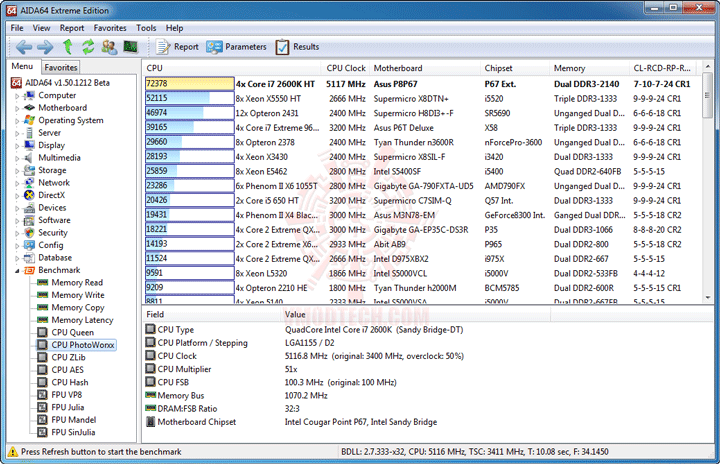The height and width of the screenshot is (464, 720).
Task: Select the CPU Queen benchmark
Action: 73,333
